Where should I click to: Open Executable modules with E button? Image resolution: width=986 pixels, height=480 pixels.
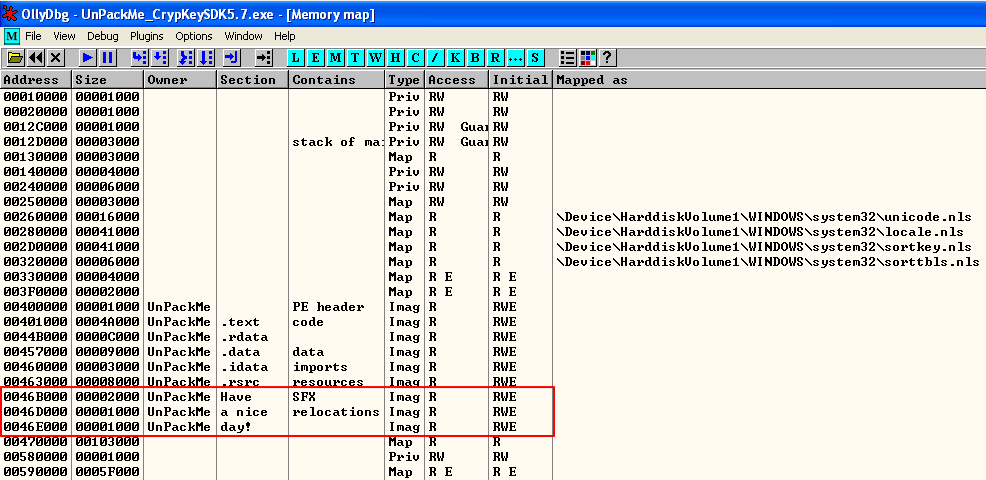tap(316, 58)
